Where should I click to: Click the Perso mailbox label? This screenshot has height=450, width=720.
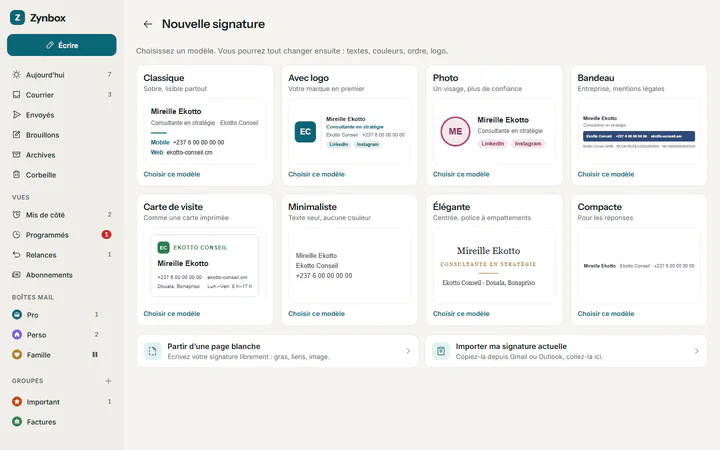click(36, 335)
